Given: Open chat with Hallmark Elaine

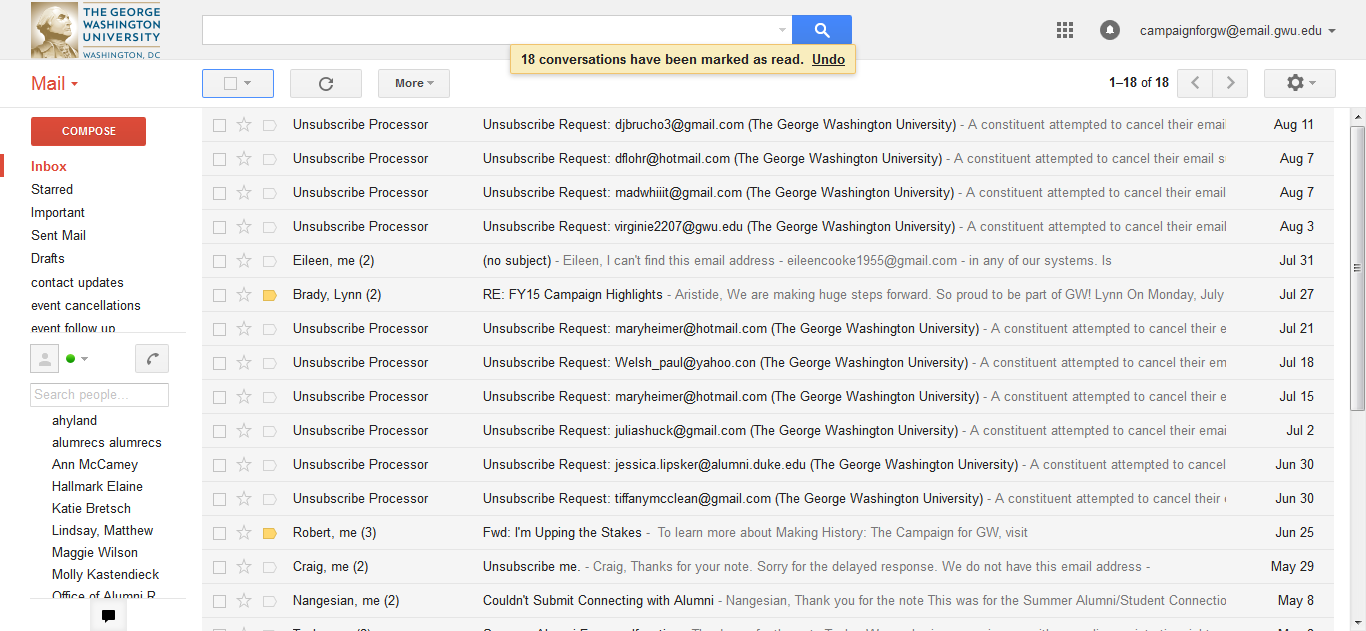Looking at the screenshot, I should [97, 487].
